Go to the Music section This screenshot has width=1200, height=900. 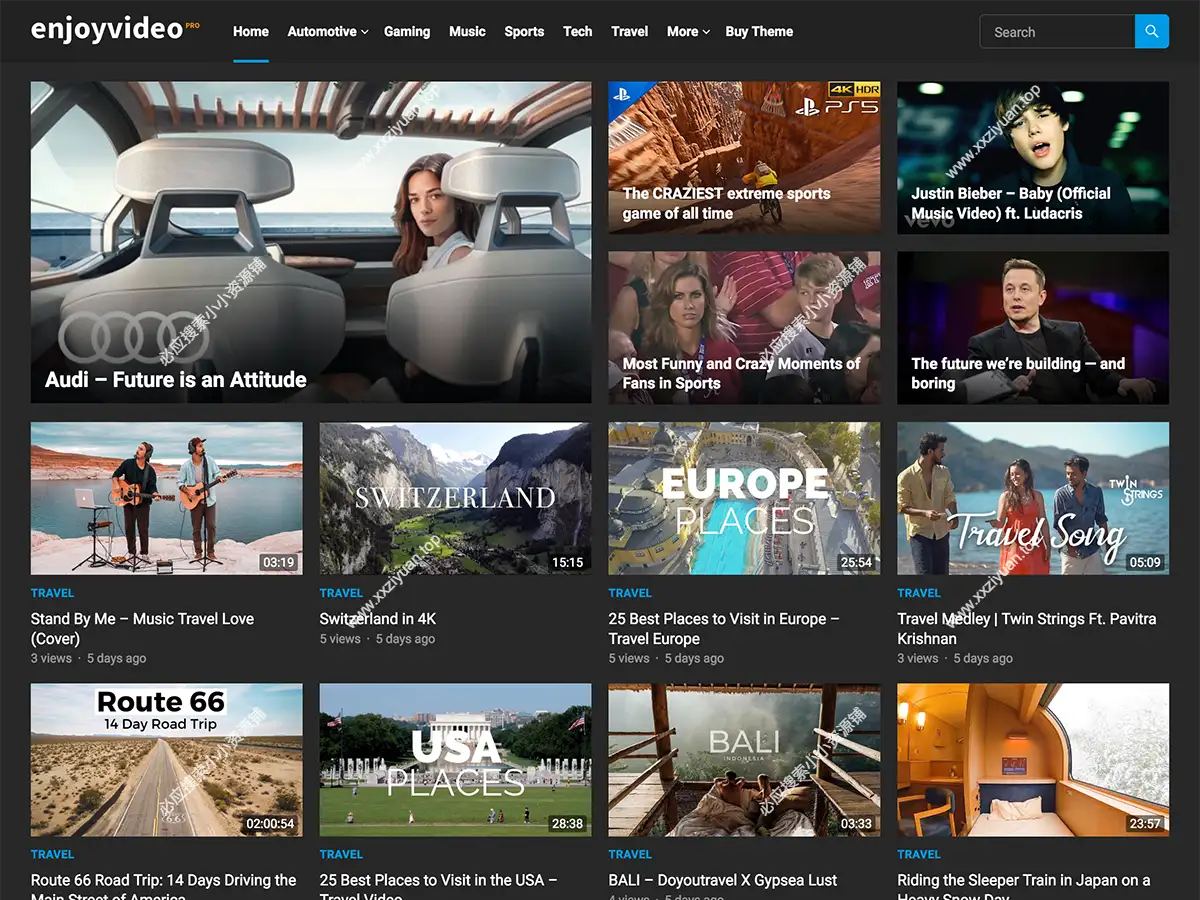[467, 32]
